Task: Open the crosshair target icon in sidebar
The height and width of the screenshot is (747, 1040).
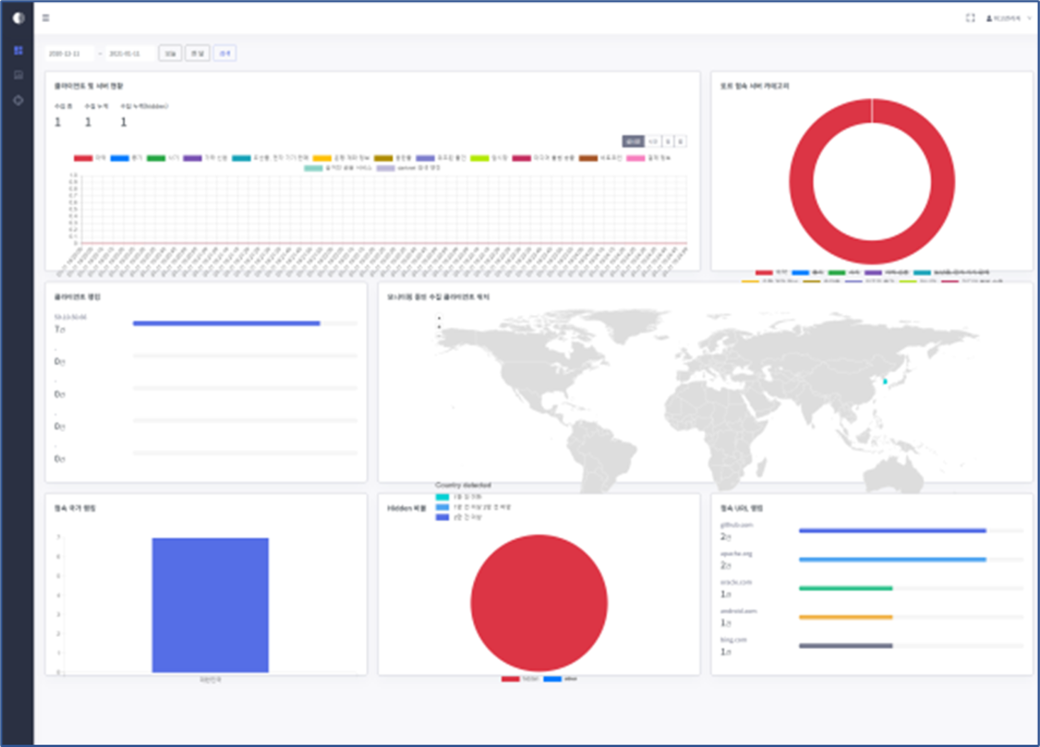Action: 17,100
